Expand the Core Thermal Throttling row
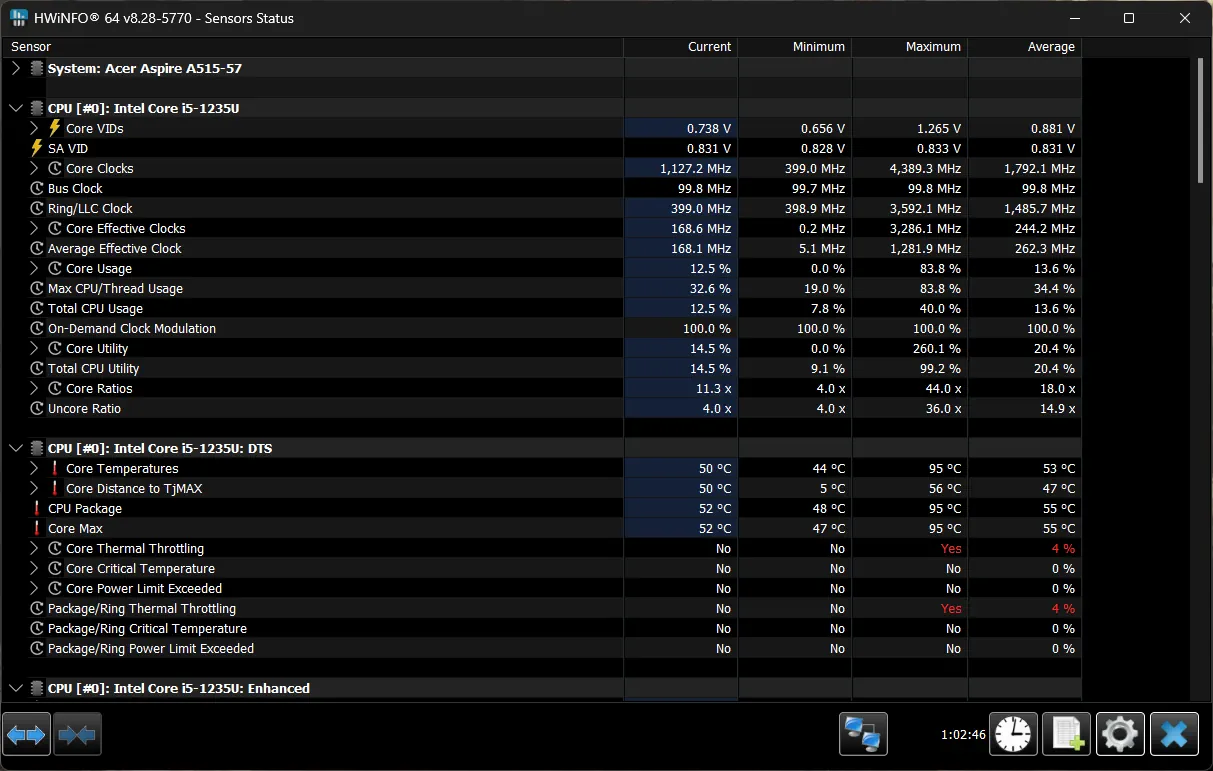The image size is (1213, 771). coord(34,548)
